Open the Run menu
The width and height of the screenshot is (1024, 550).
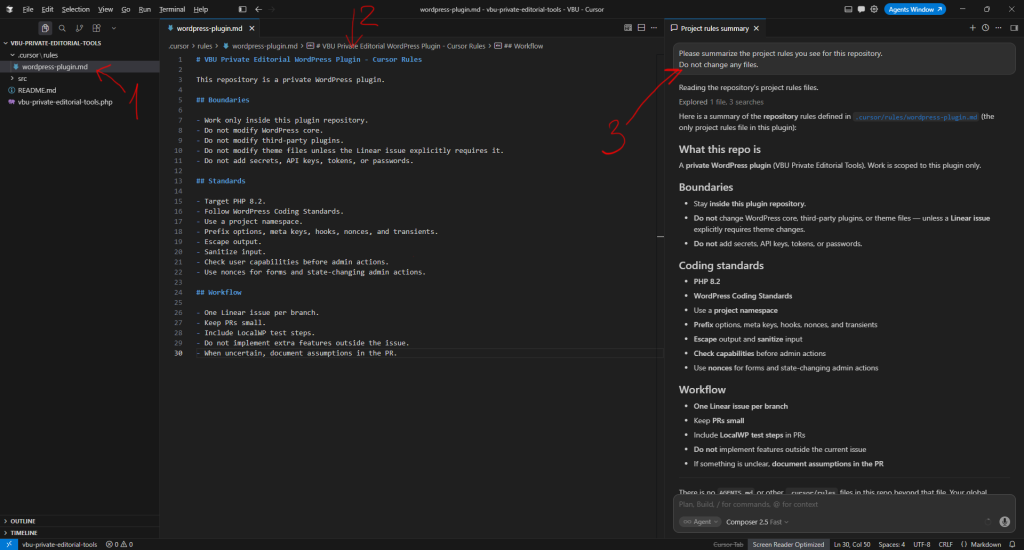pyautogui.click(x=144, y=9)
